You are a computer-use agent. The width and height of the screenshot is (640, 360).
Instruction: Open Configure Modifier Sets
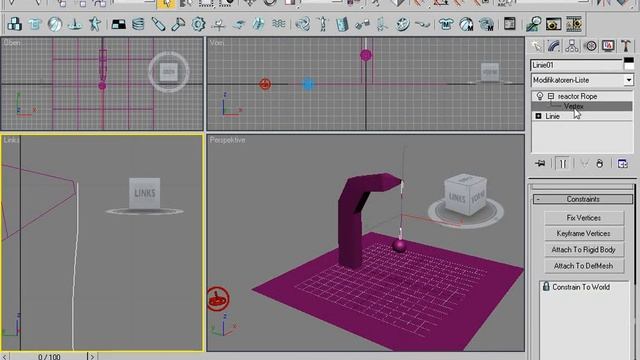(x=622, y=164)
